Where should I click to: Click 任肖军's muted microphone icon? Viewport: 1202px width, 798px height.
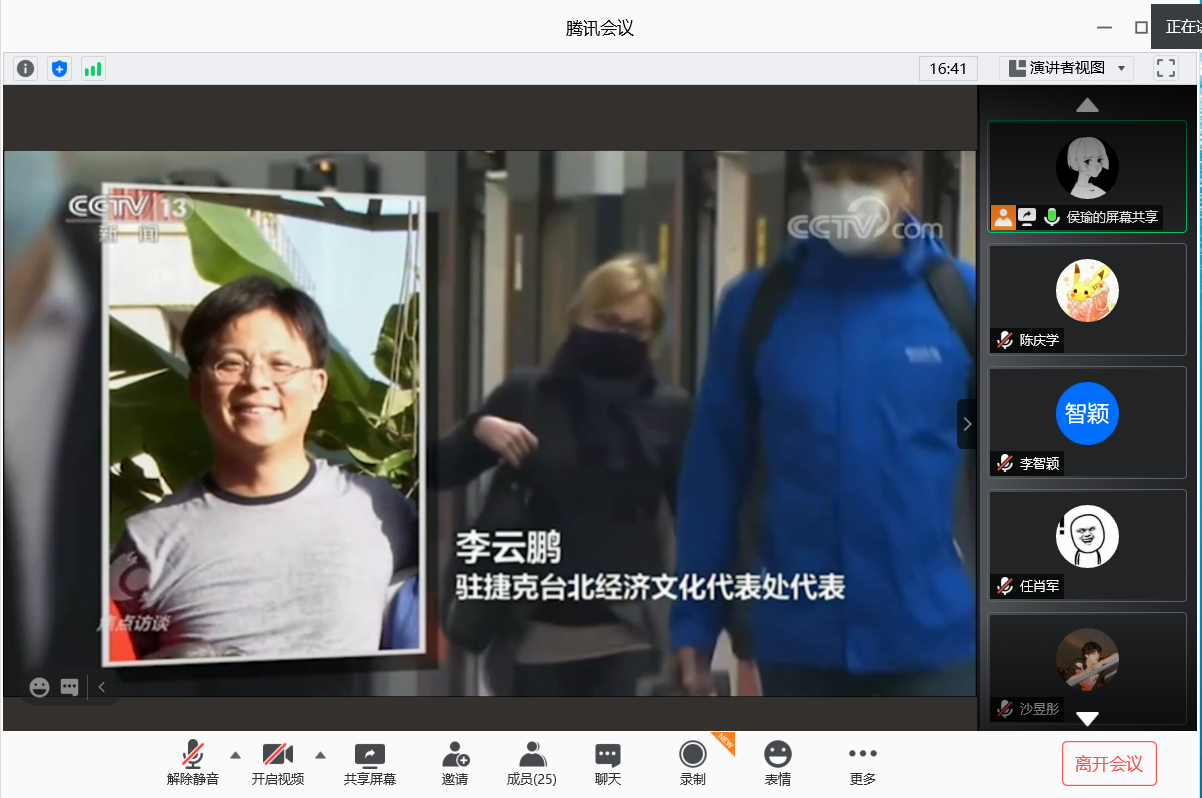click(1005, 586)
